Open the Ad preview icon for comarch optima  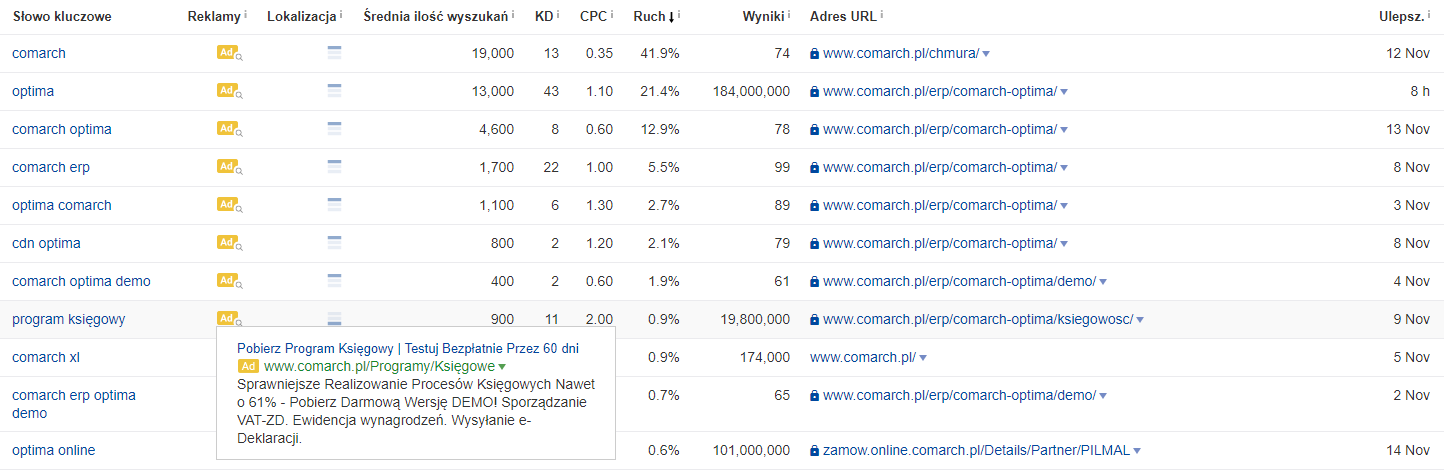point(230,129)
